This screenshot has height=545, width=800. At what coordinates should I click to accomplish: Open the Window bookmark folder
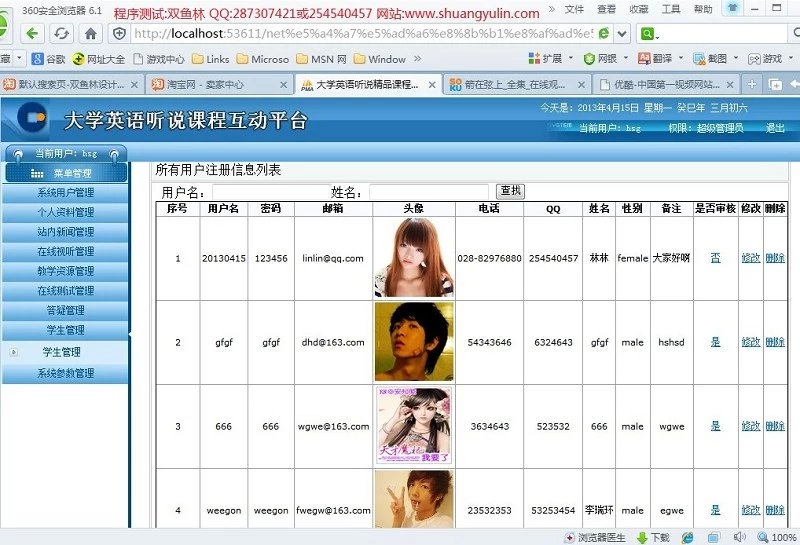380,59
